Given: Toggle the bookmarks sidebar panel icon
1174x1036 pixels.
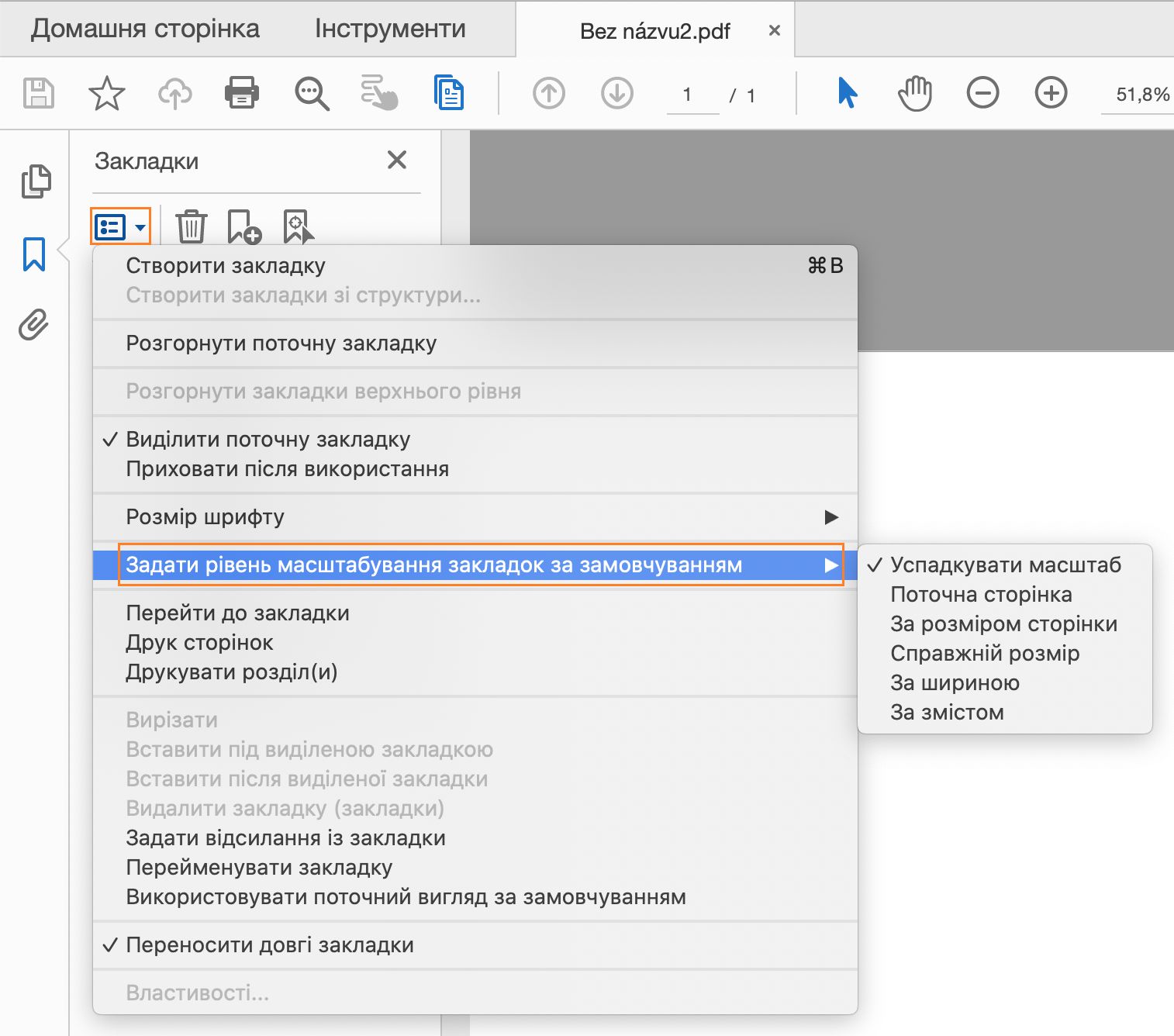Looking at the screenshot, I should (x=34, y=254).
